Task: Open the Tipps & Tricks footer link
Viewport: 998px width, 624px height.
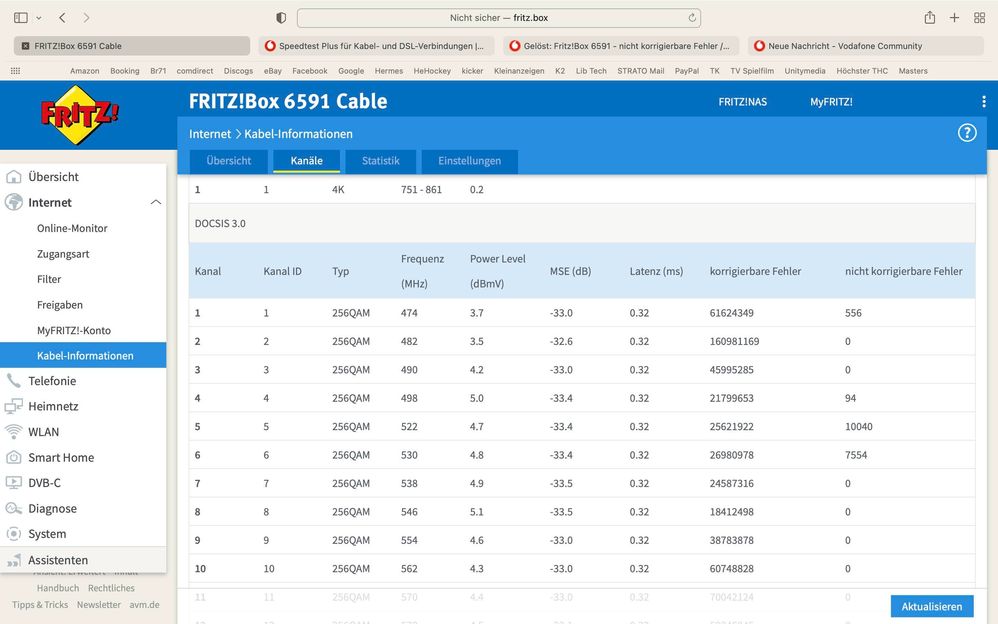Action: coord(39,605)
